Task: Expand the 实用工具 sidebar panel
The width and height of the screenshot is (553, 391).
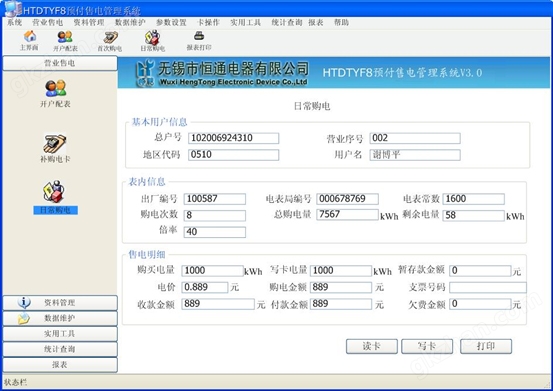Action: point(60,334)
